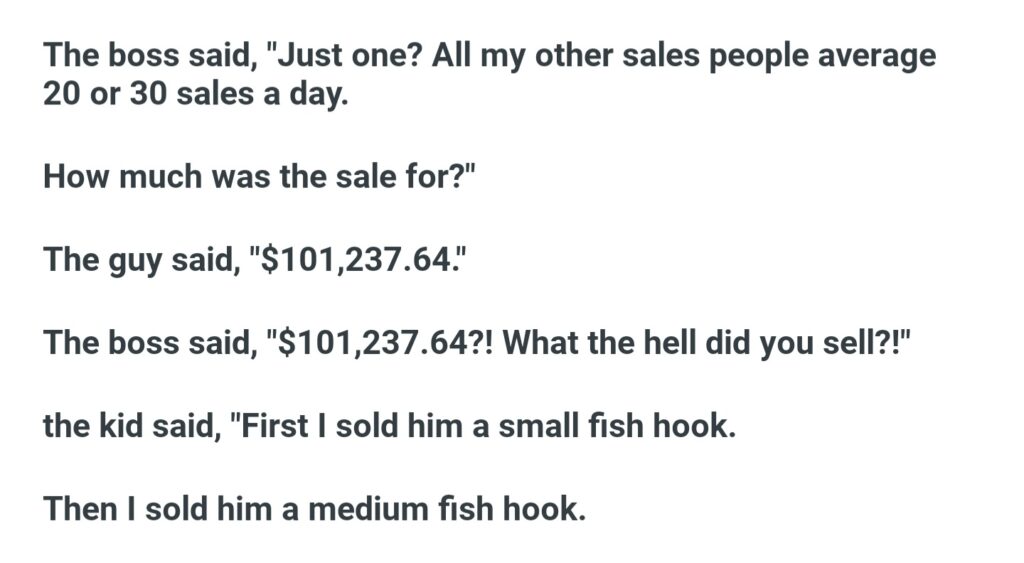Click the line "How much was the sale for?"
The image size is (1024, 563).
click(260, 179)
